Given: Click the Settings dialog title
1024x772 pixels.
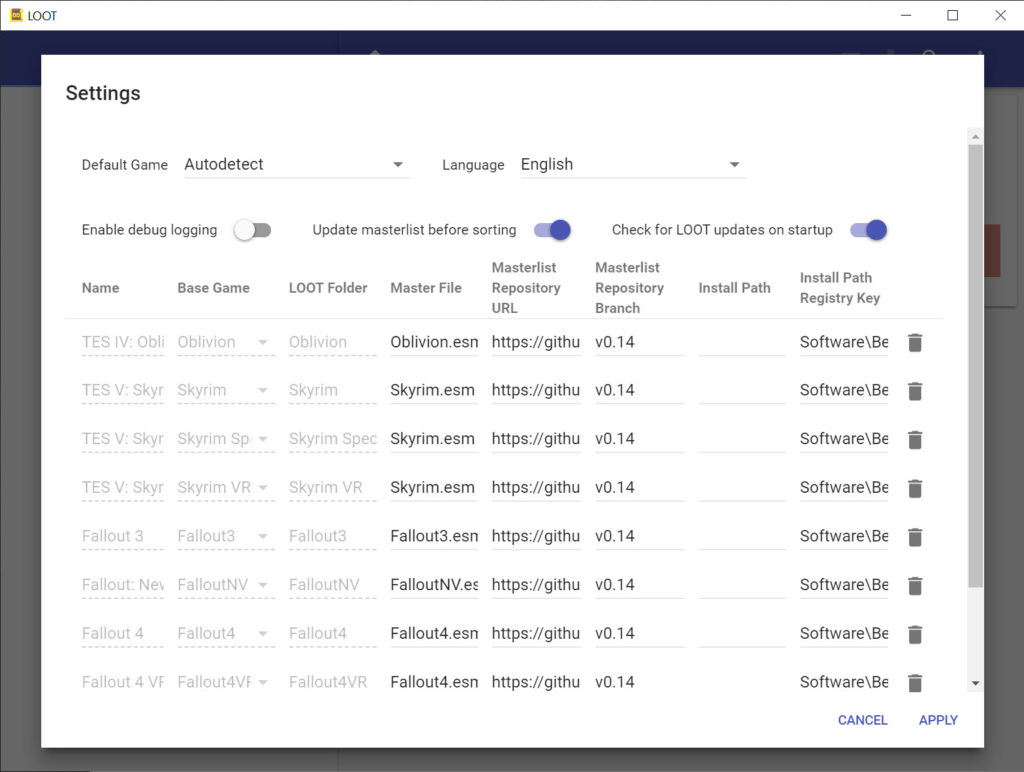Looking at the screenshot, I should click(x=103, y=93).
